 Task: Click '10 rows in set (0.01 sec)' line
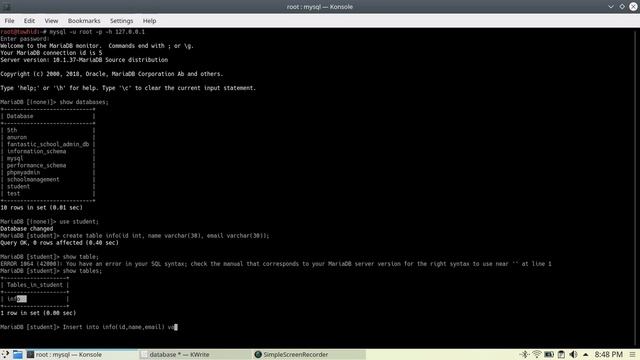(x=41, y=207)
